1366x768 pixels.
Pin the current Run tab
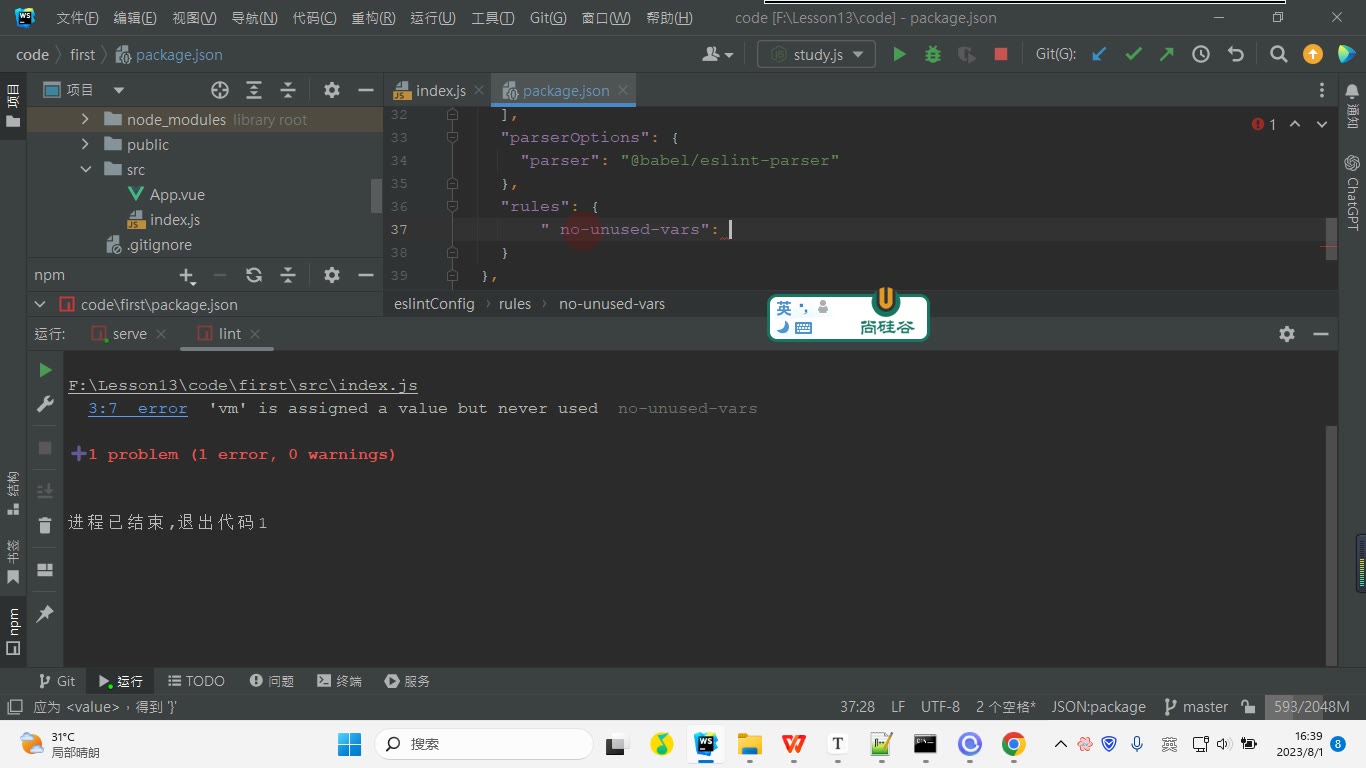click(x=45, y=614)
